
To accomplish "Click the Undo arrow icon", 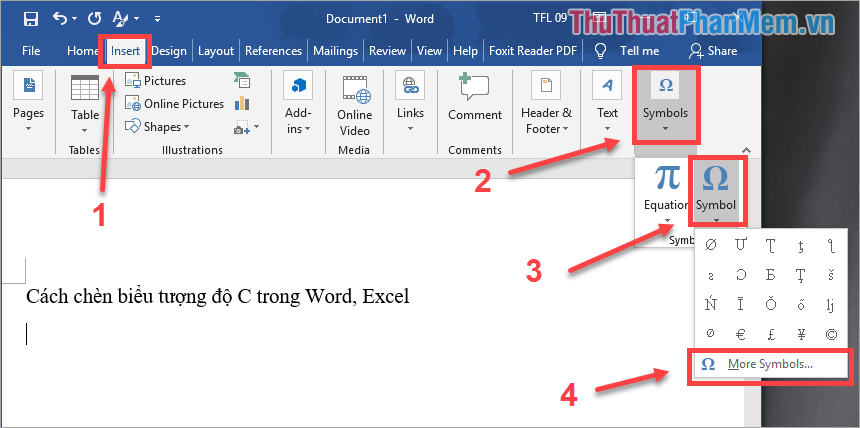I will [60, 19].
